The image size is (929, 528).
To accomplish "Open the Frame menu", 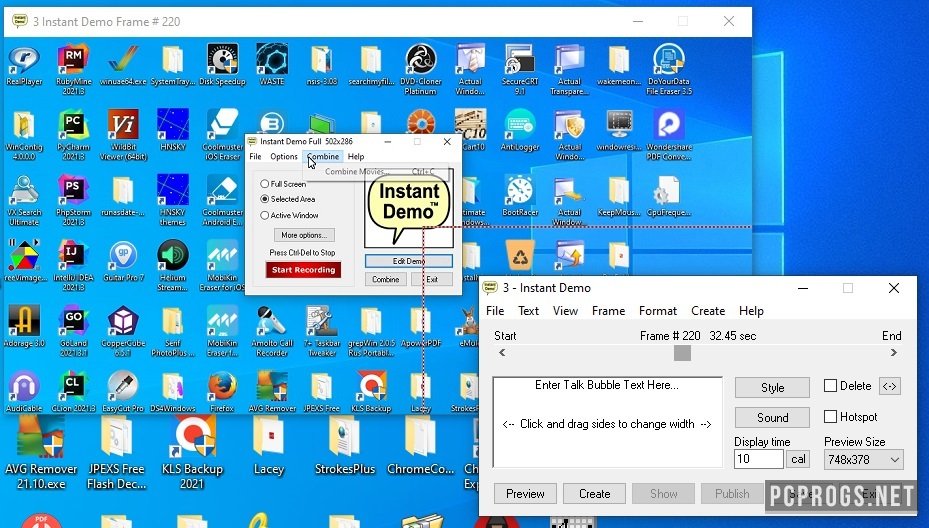I will click(608, 311).
